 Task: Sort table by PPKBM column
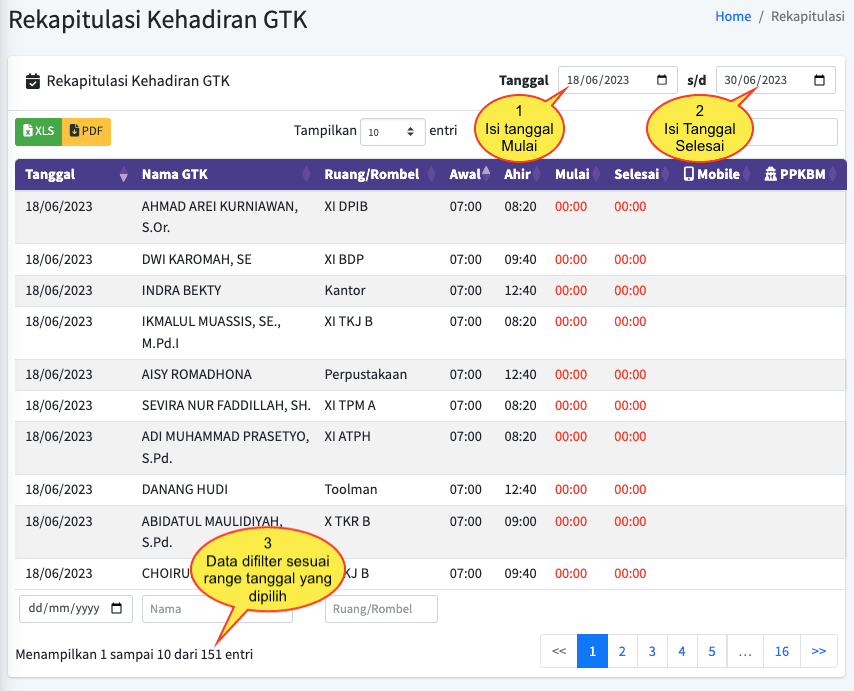tap(799, 174)
